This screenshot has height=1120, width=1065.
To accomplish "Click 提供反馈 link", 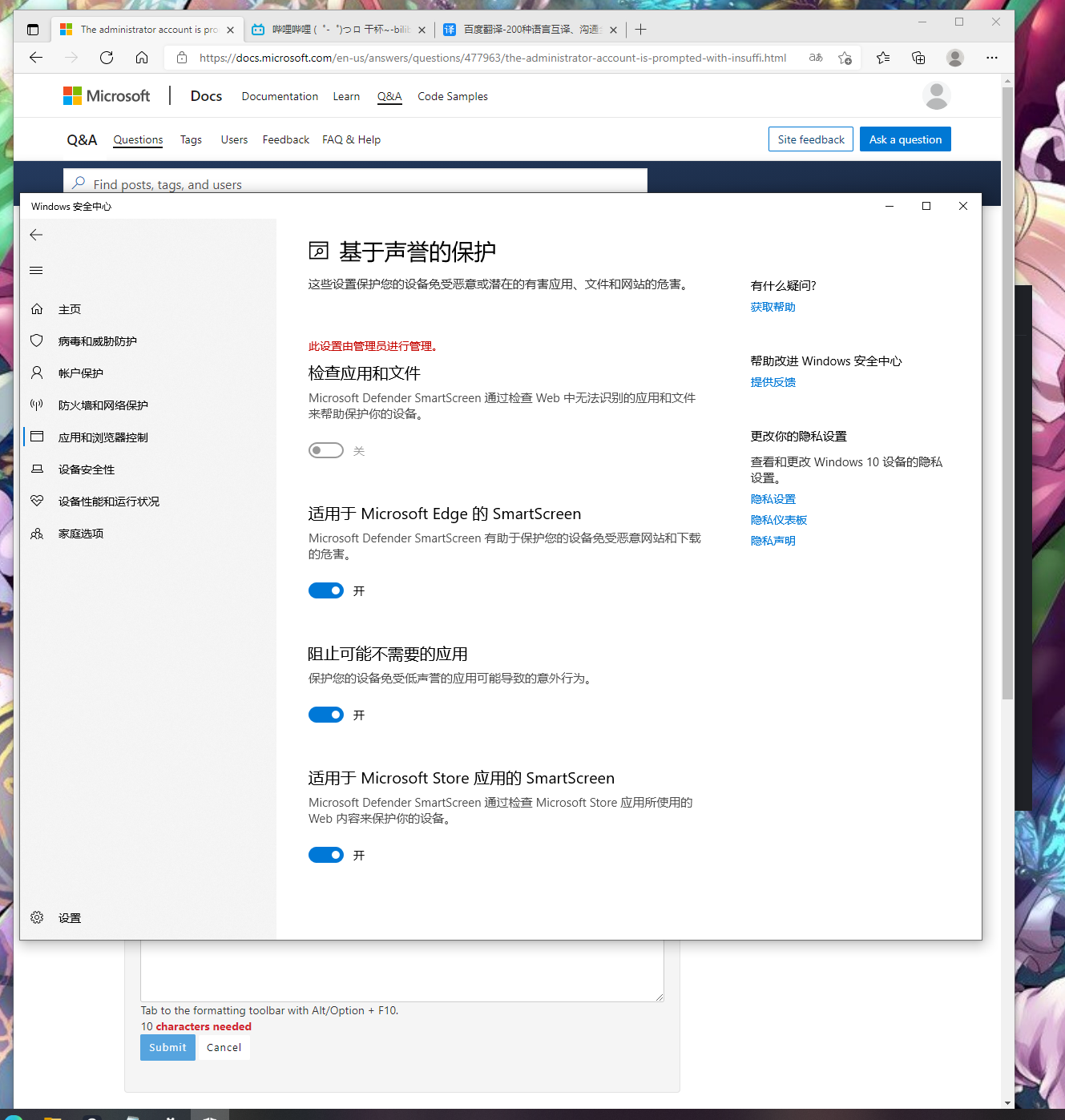I will point(773,382).
